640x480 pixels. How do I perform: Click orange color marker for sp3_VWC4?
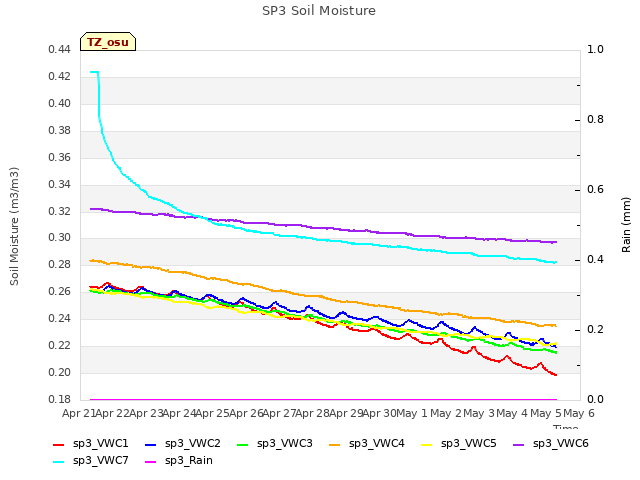click(x=335, y=444)
